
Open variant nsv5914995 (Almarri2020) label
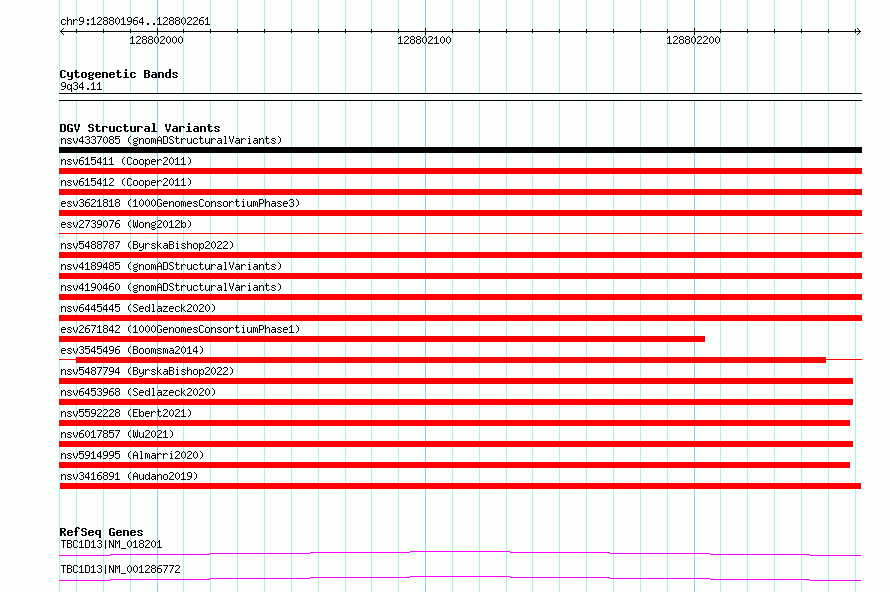[x=132, y=455]
